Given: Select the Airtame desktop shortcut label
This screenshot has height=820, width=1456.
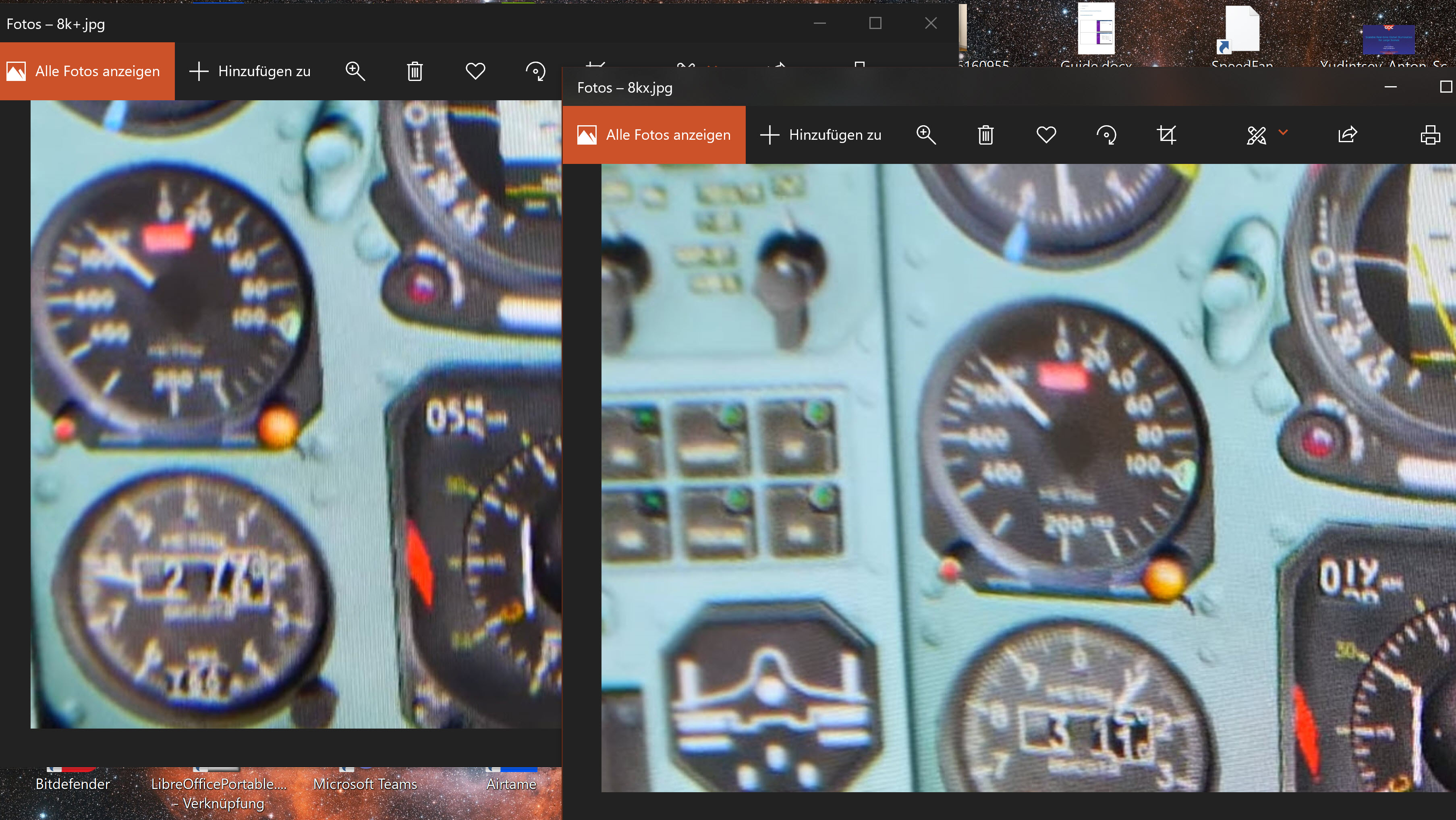Looking at the screenshot, I should point(511,784).
